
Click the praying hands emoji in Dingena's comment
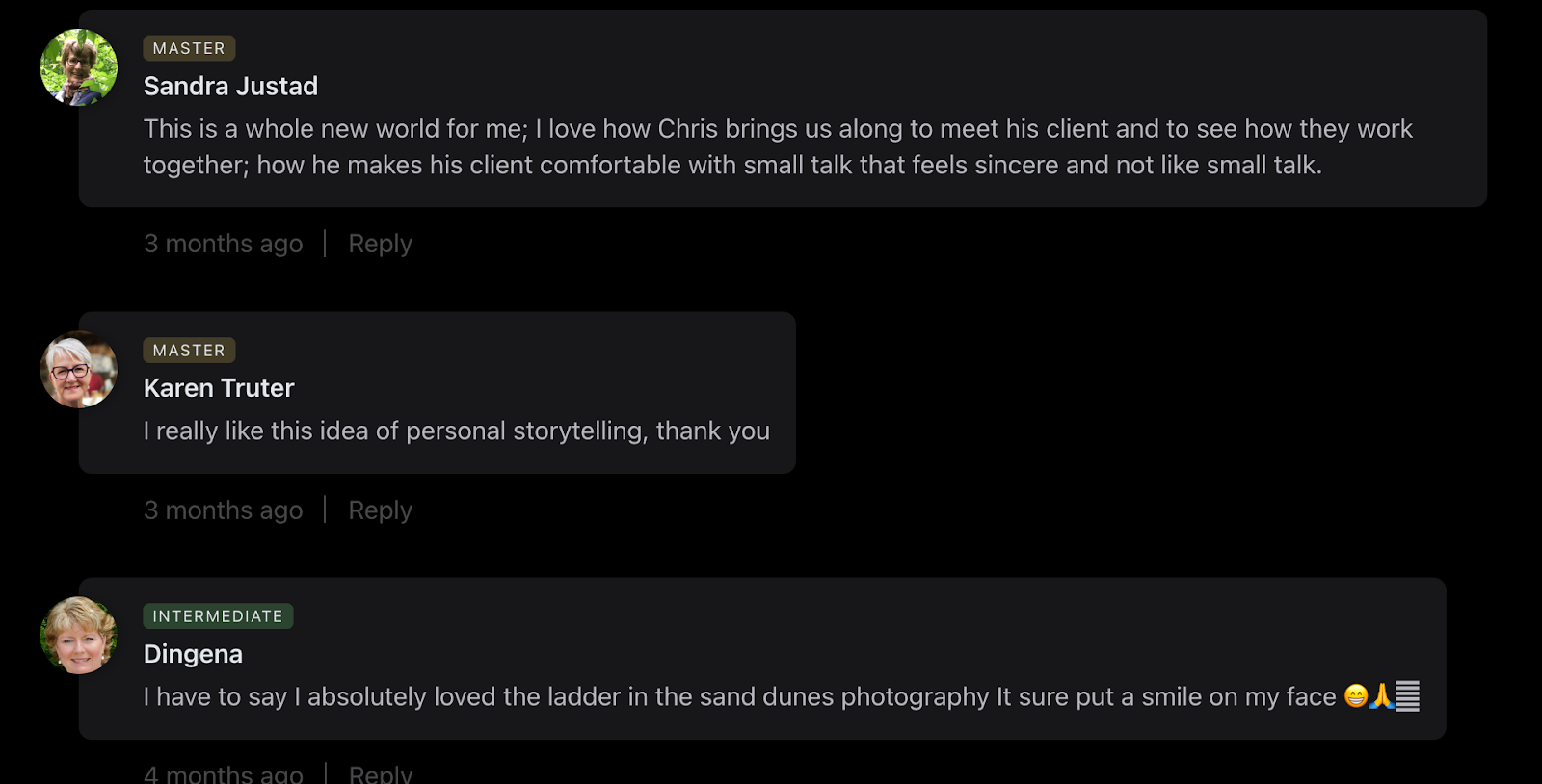(x=1381, y=695)
